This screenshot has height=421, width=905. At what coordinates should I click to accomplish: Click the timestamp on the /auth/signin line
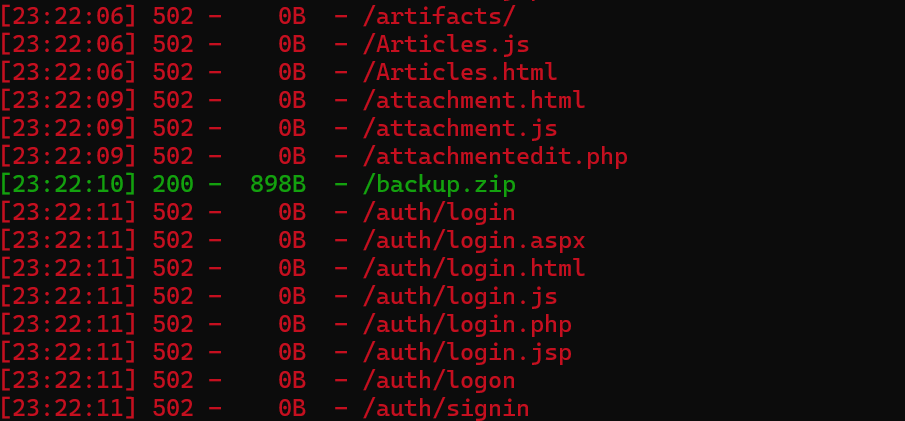point(68,409)
